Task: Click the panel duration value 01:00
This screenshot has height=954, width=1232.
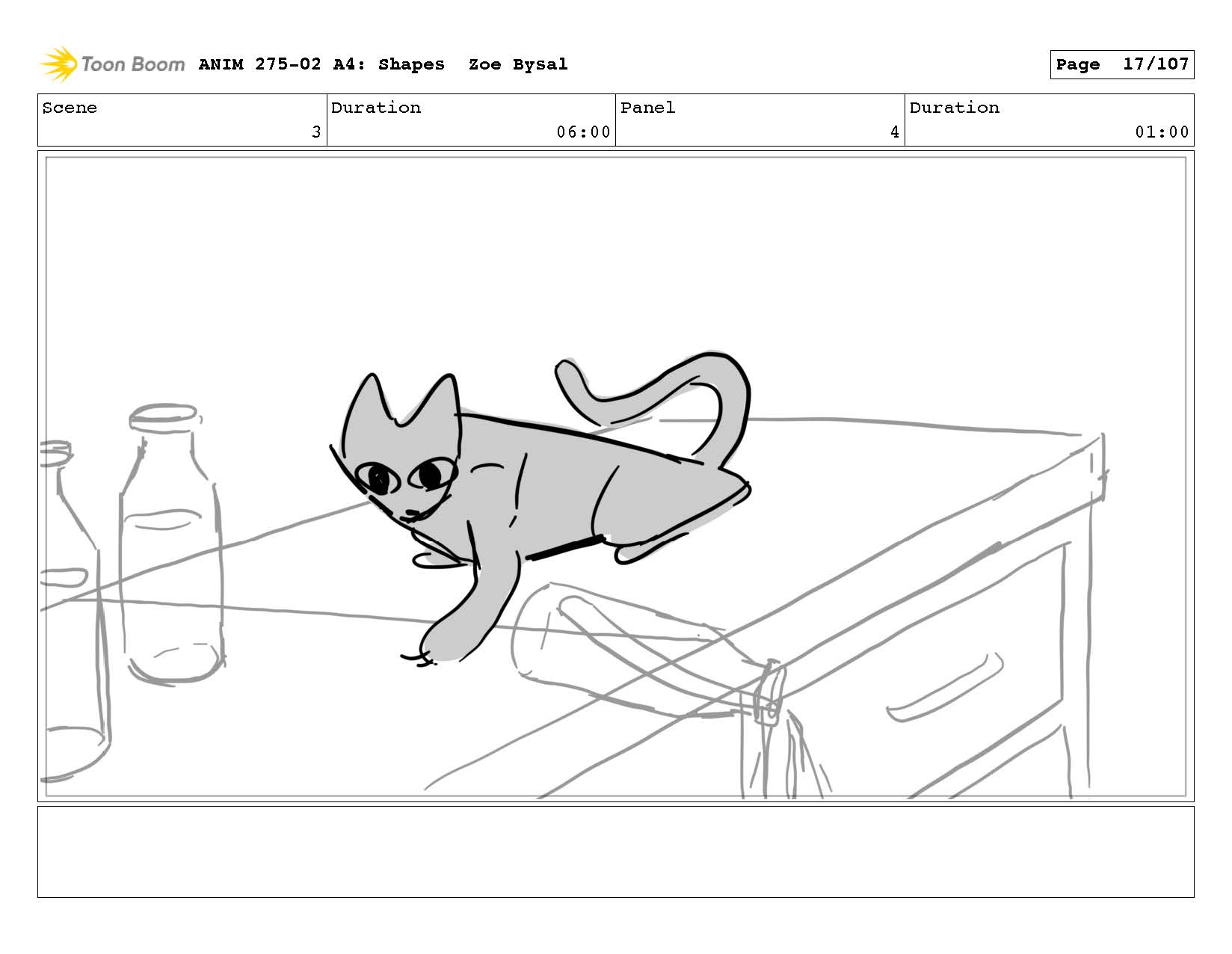Action: click(x=1161, y=132)
